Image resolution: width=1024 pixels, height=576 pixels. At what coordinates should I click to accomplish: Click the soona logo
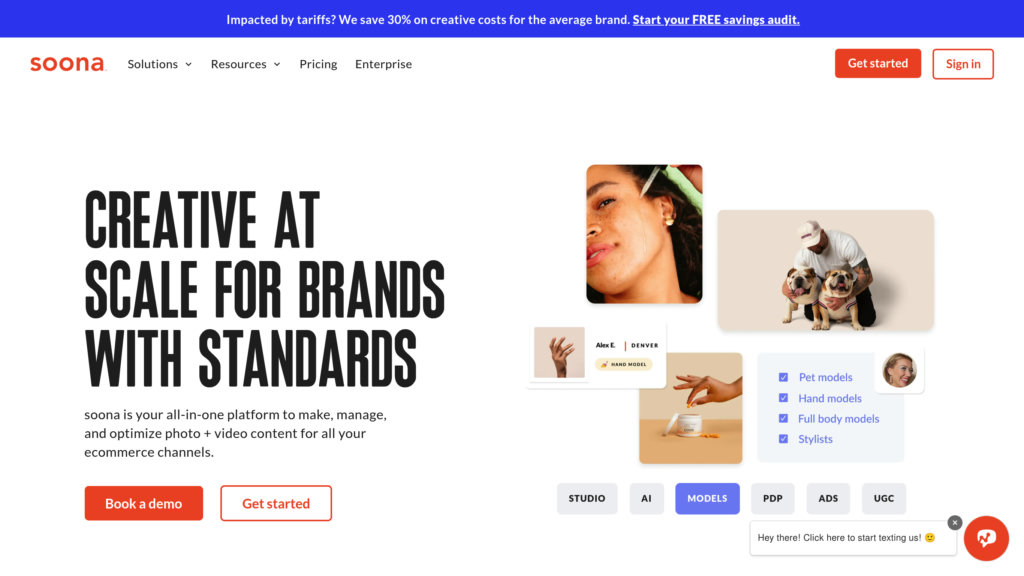(x=67, y=64)
